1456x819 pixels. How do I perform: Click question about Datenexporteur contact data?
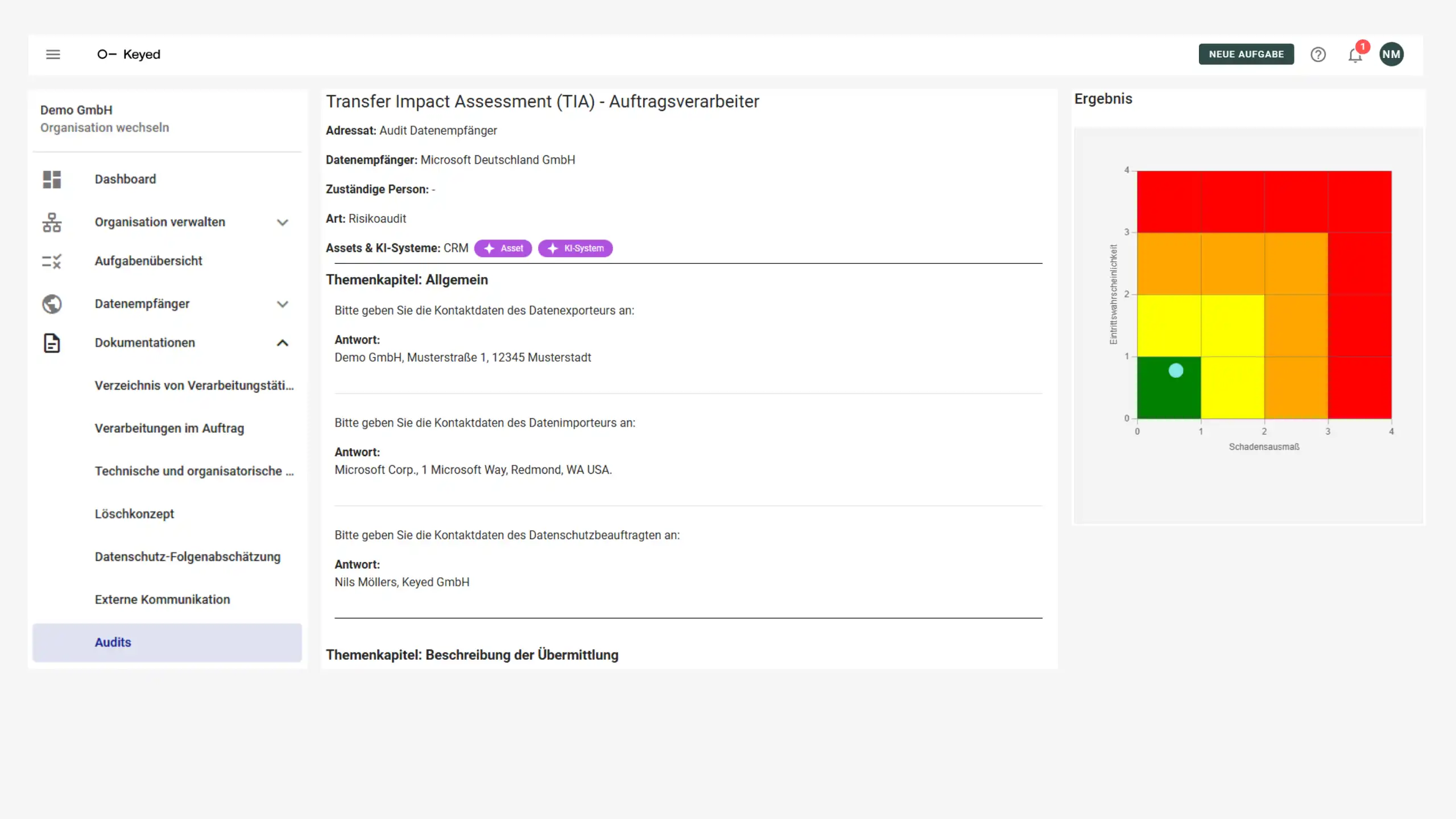(x=484, y=311)
